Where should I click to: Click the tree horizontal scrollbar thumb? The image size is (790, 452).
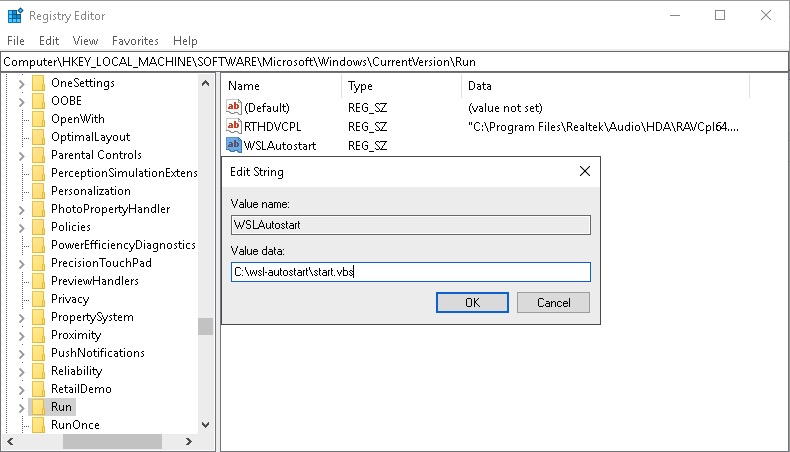point(112,441)
